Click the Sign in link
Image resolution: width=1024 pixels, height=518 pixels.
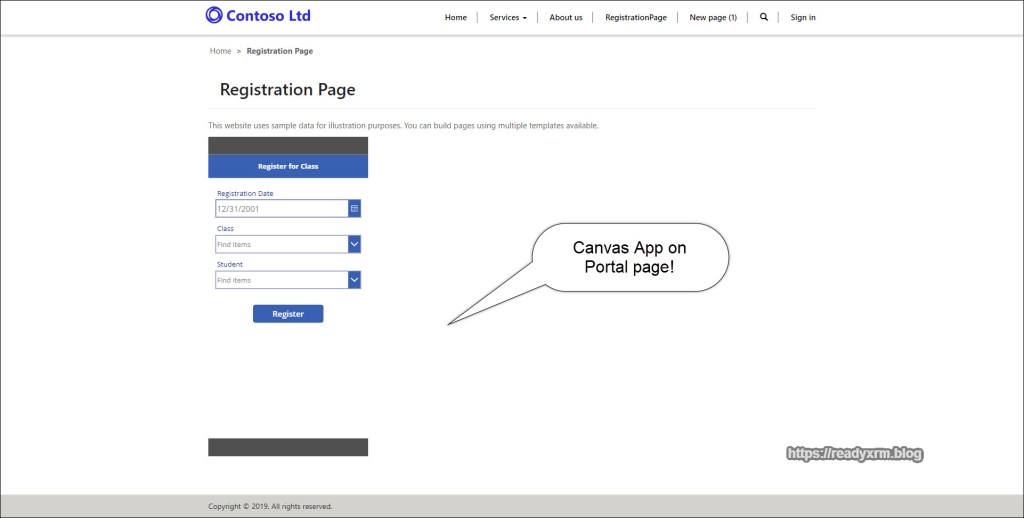802,17
